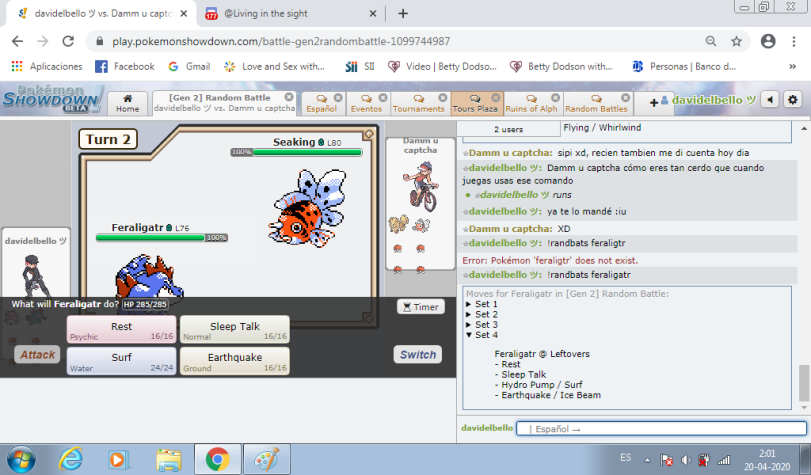Screen dimensions: 811x475
Task: Open the Chrome three-dot menu
Action: coord(793,41)
